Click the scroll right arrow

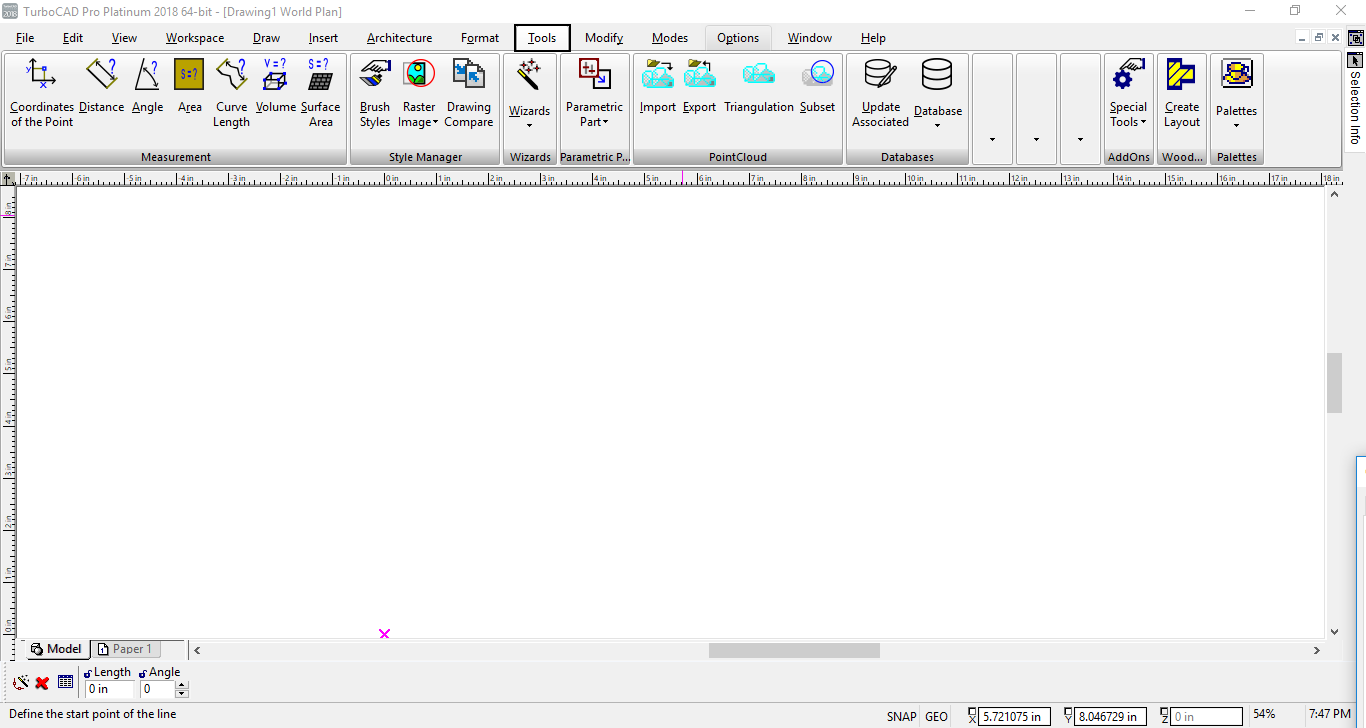tap(1317, 650)
